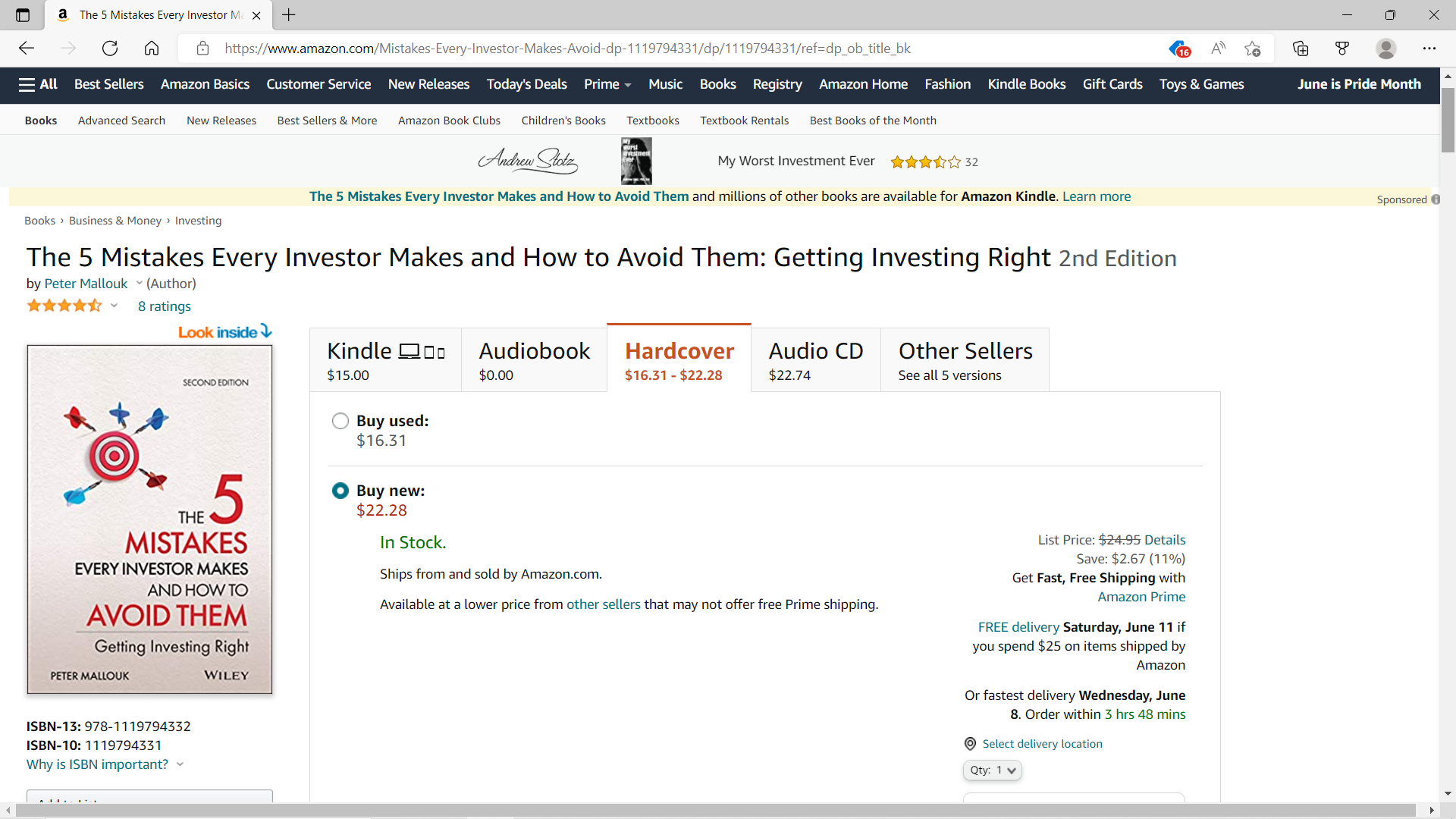Add page to favorites star icon
1456x819 pixels.
pyautogui.click(x=1252, y=49)
